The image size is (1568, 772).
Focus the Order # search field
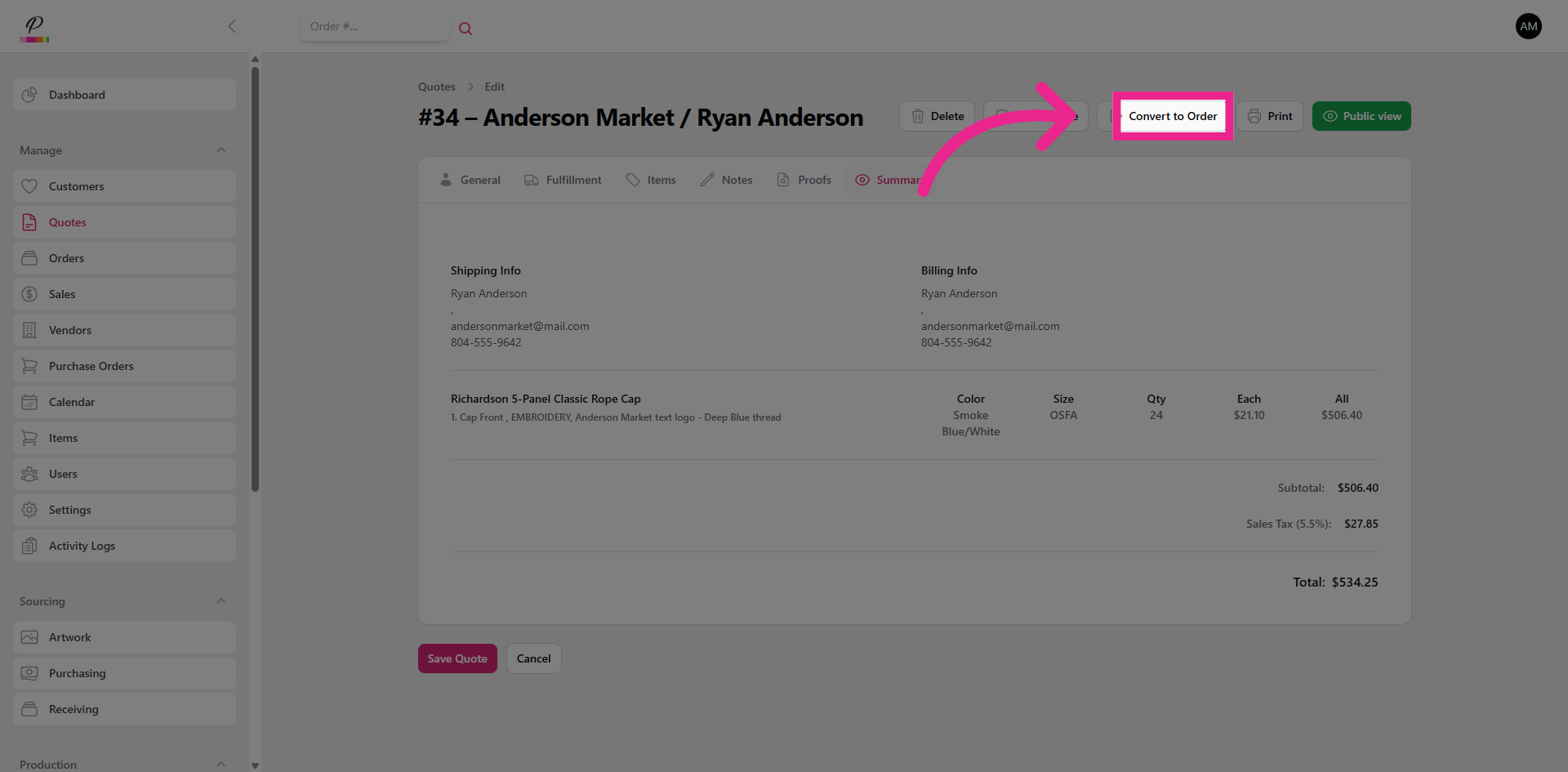(374, 26)
